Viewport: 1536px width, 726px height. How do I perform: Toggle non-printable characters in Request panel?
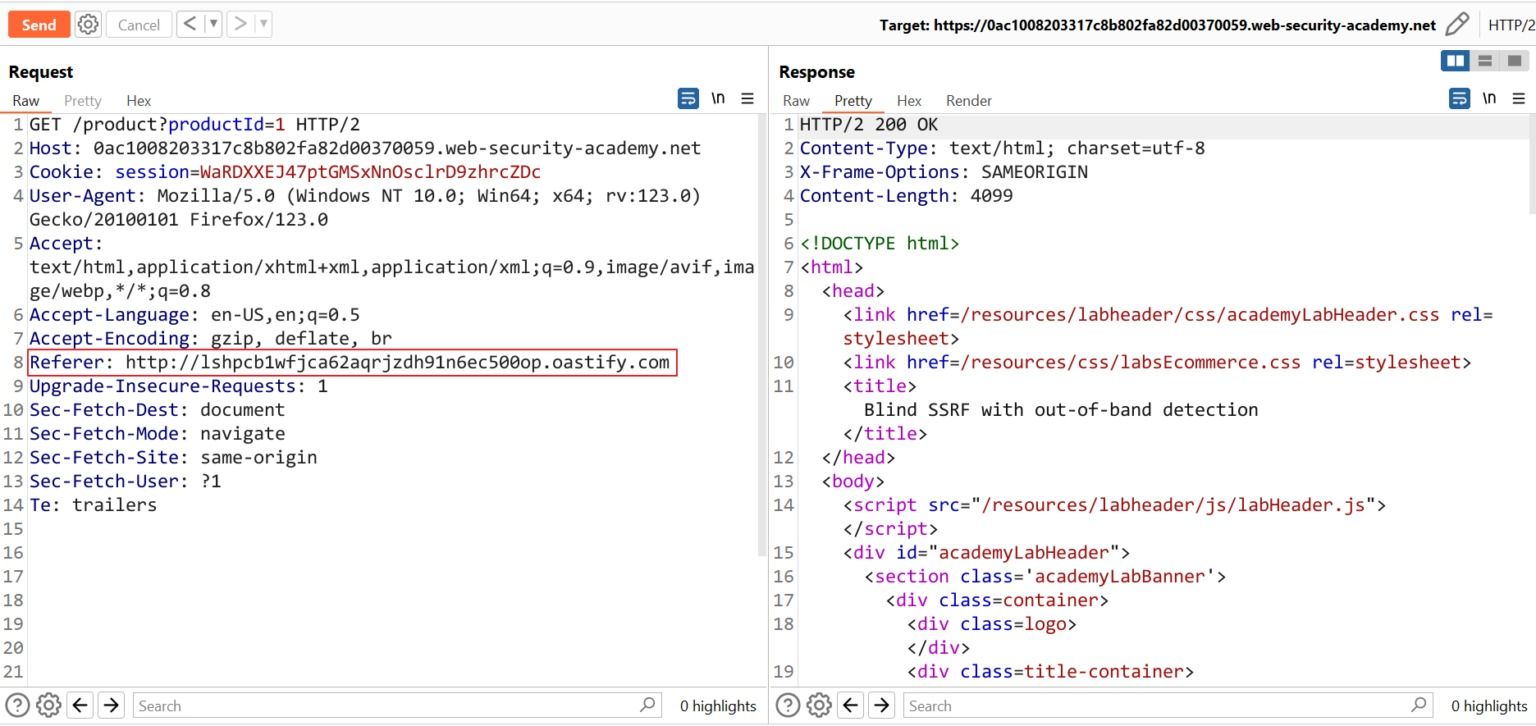pyautogui.click(x=718, y=98)
